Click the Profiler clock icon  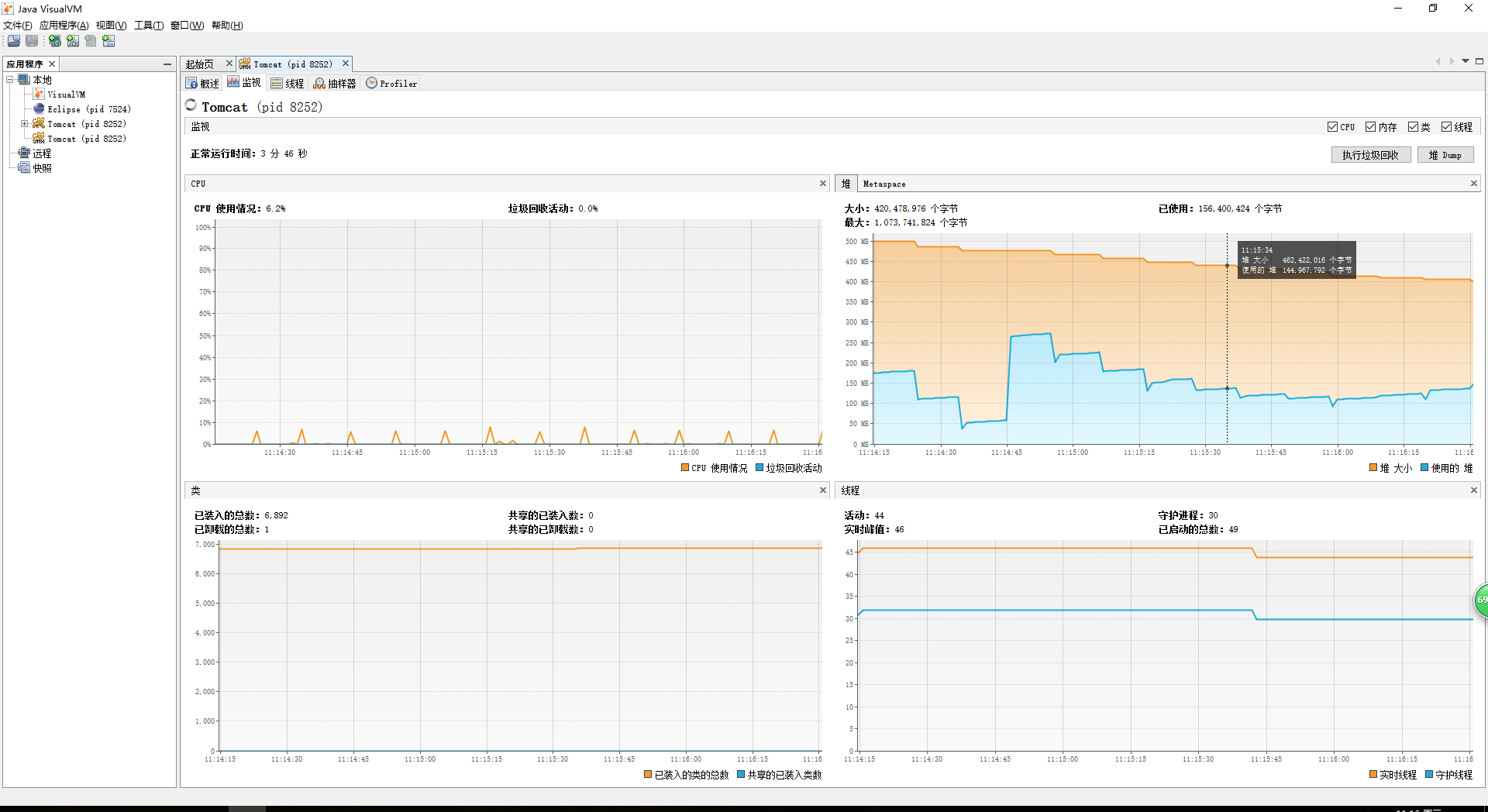[x=372, y=83]
